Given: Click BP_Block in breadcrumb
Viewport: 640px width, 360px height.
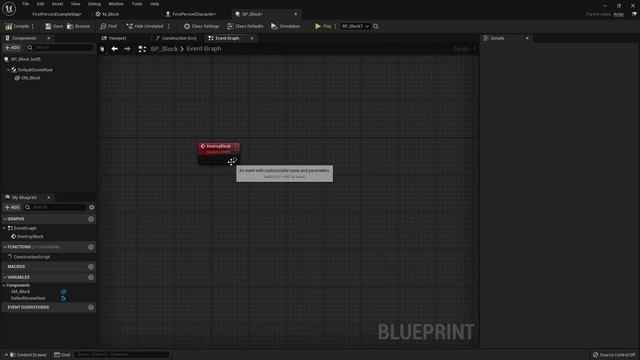Looking at the screenshot, I should 164,49.
